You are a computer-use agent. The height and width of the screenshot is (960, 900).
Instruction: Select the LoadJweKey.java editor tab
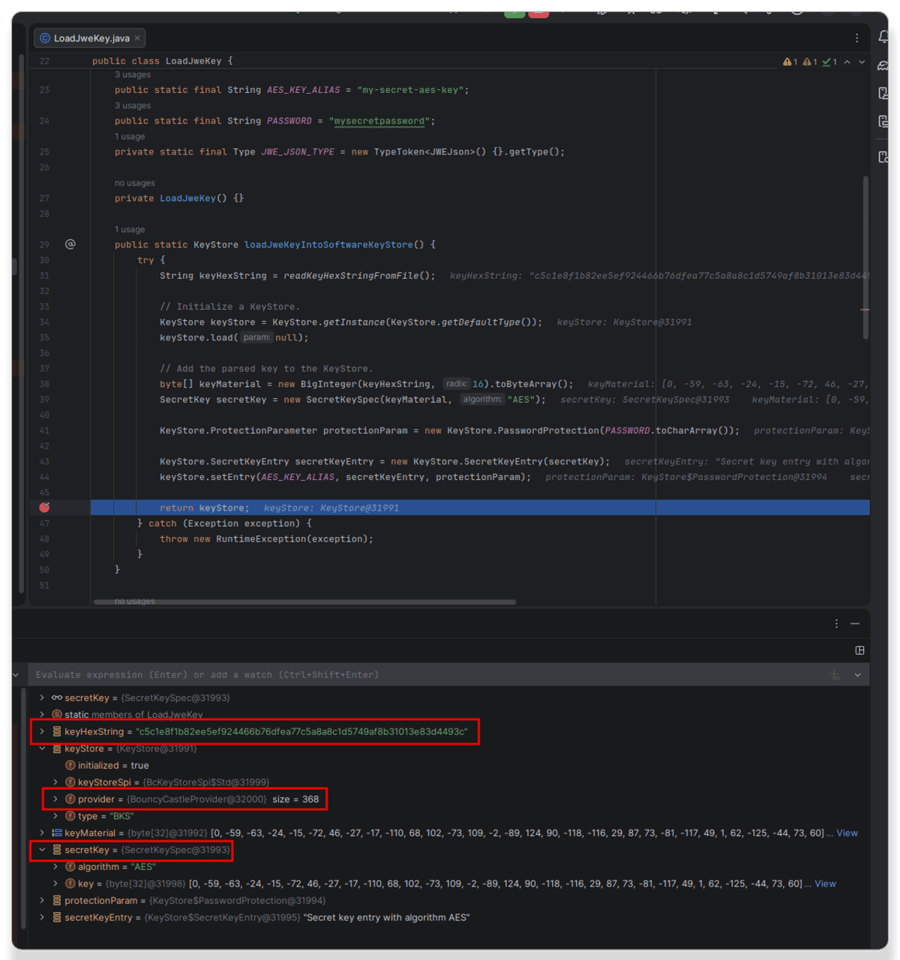pyautogui.click(x=90, y=37)
